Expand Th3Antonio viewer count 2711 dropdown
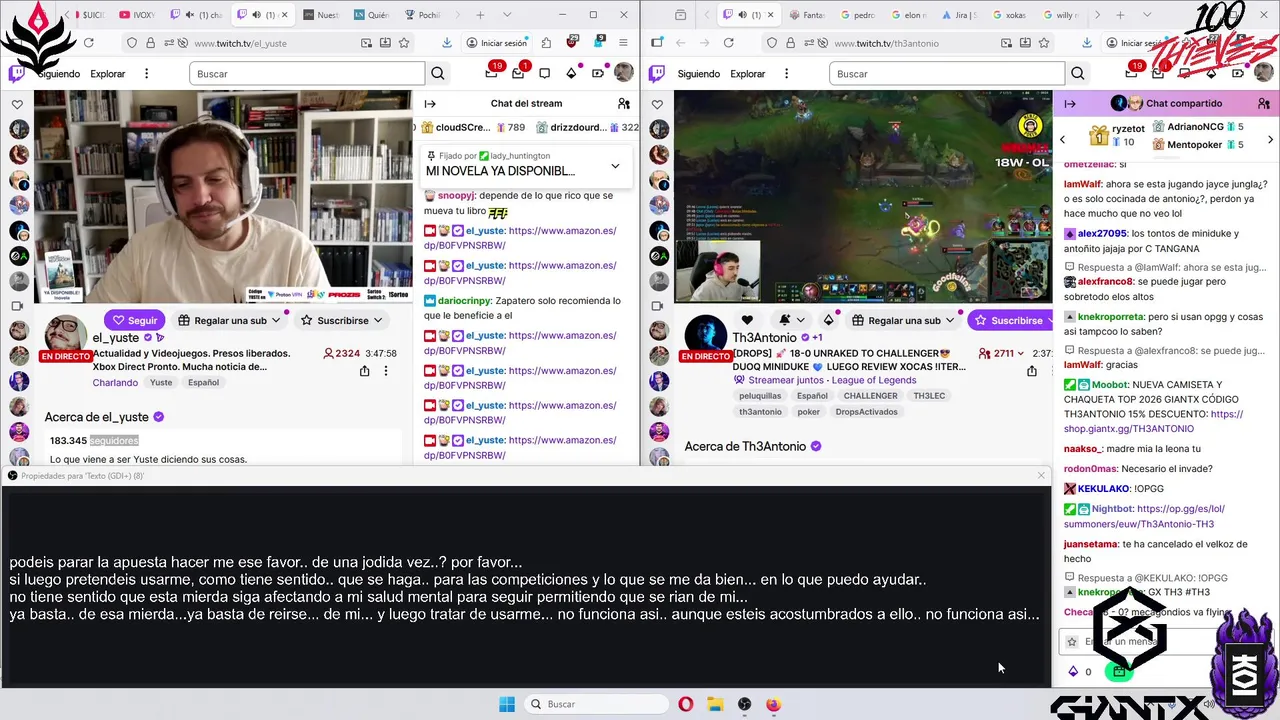1280x720 pixels. [x=1003, y=353]
